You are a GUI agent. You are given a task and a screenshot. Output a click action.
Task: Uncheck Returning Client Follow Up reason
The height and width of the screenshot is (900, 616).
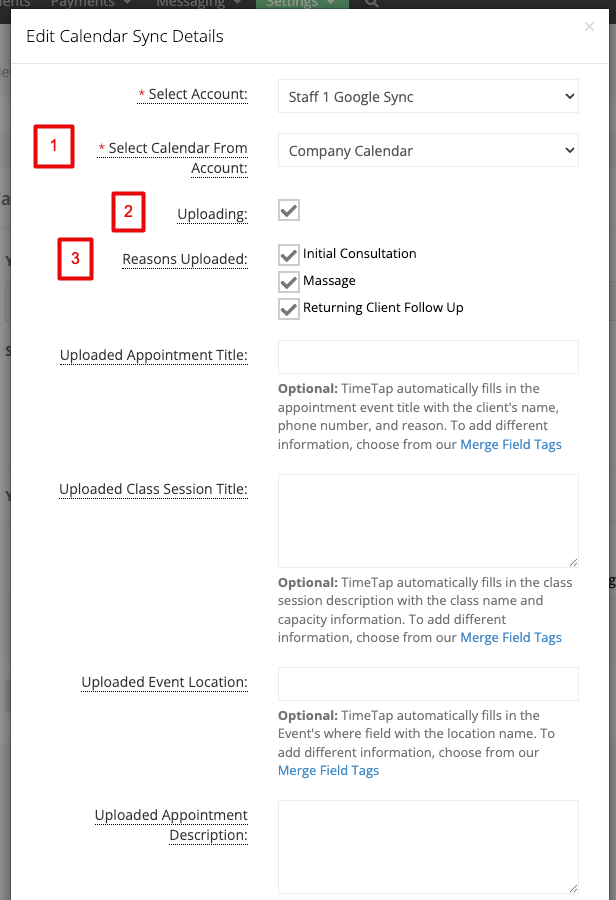(289, 308)
